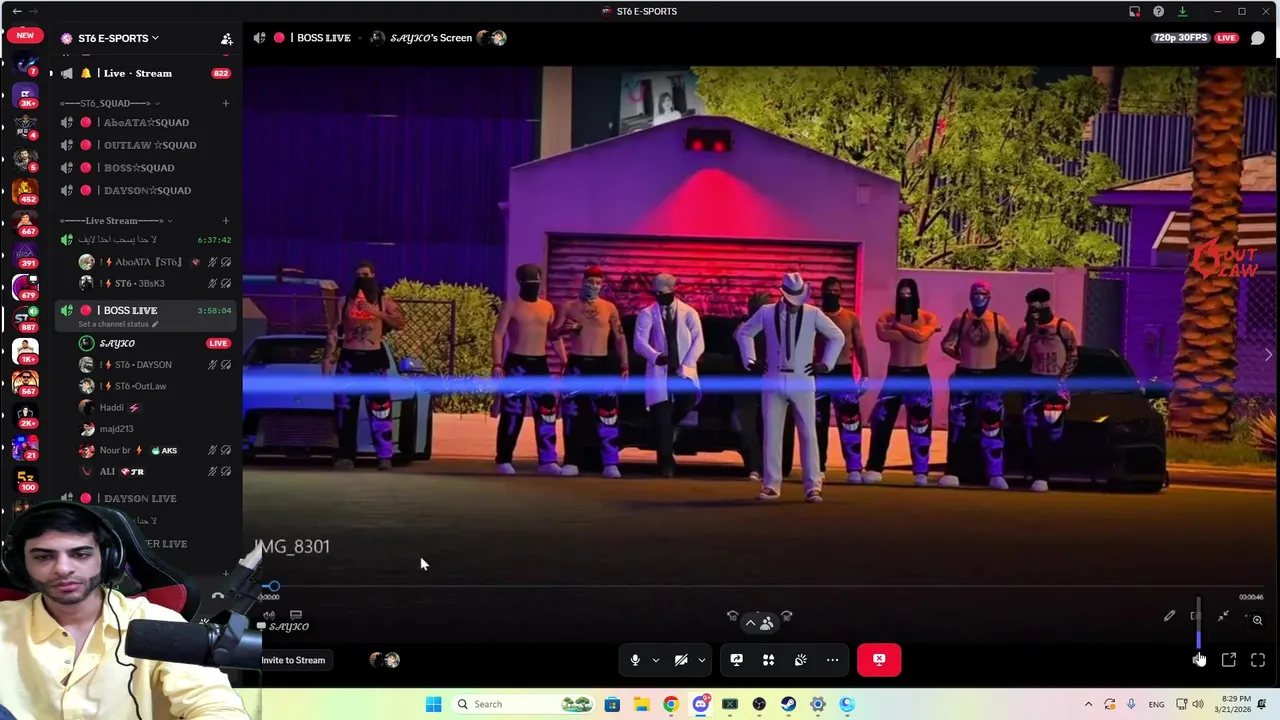Add channel to ST6_SQUAD category

[226, 103]
